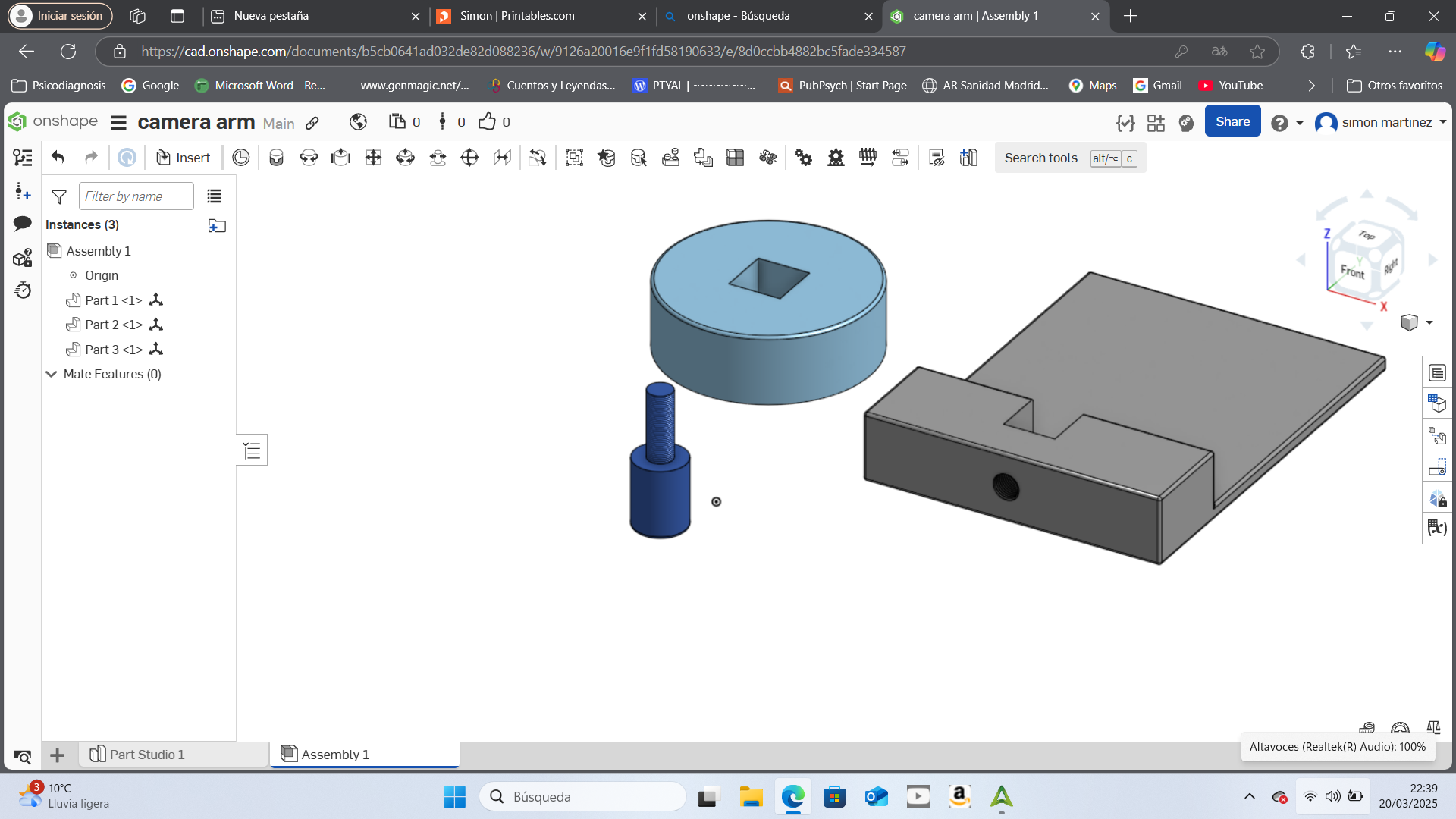Collapse the Mate Features section

[x=52, y=374]
